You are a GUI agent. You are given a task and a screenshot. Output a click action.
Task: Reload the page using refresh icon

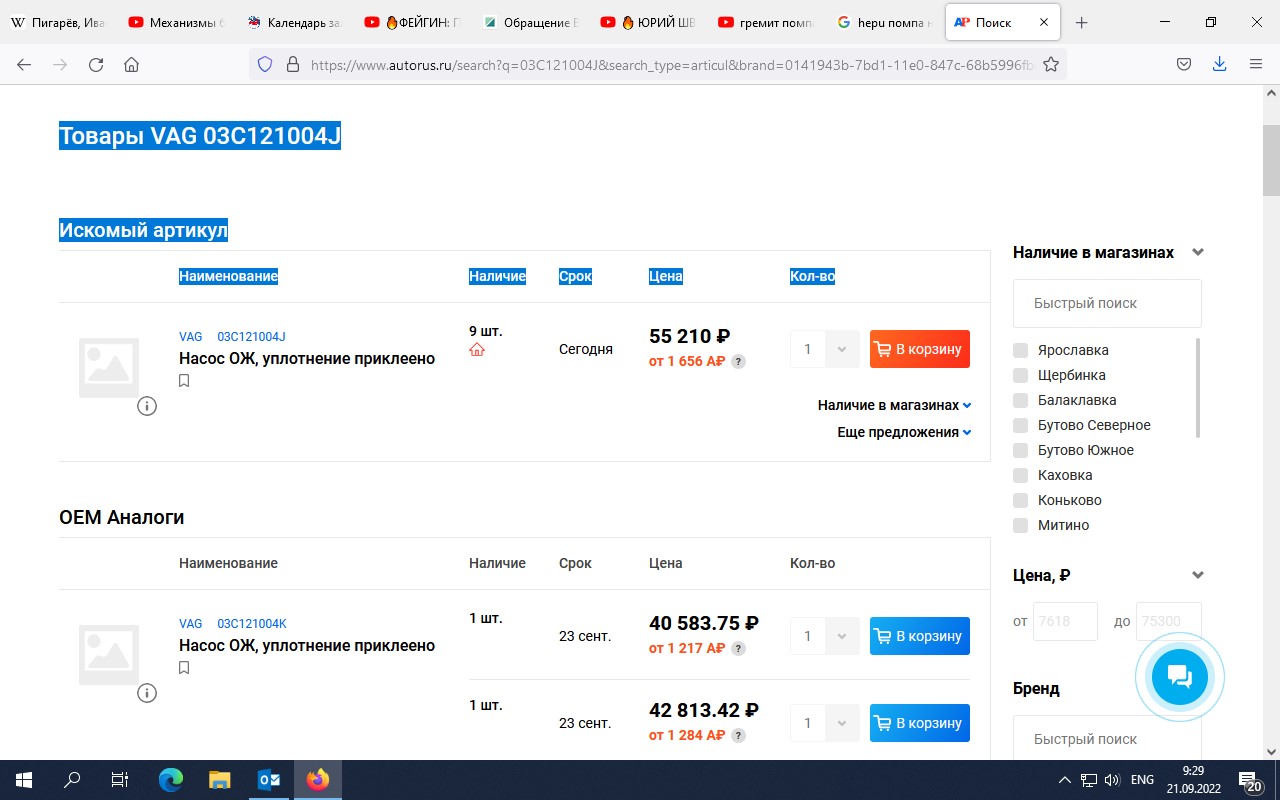coord(96,64)
